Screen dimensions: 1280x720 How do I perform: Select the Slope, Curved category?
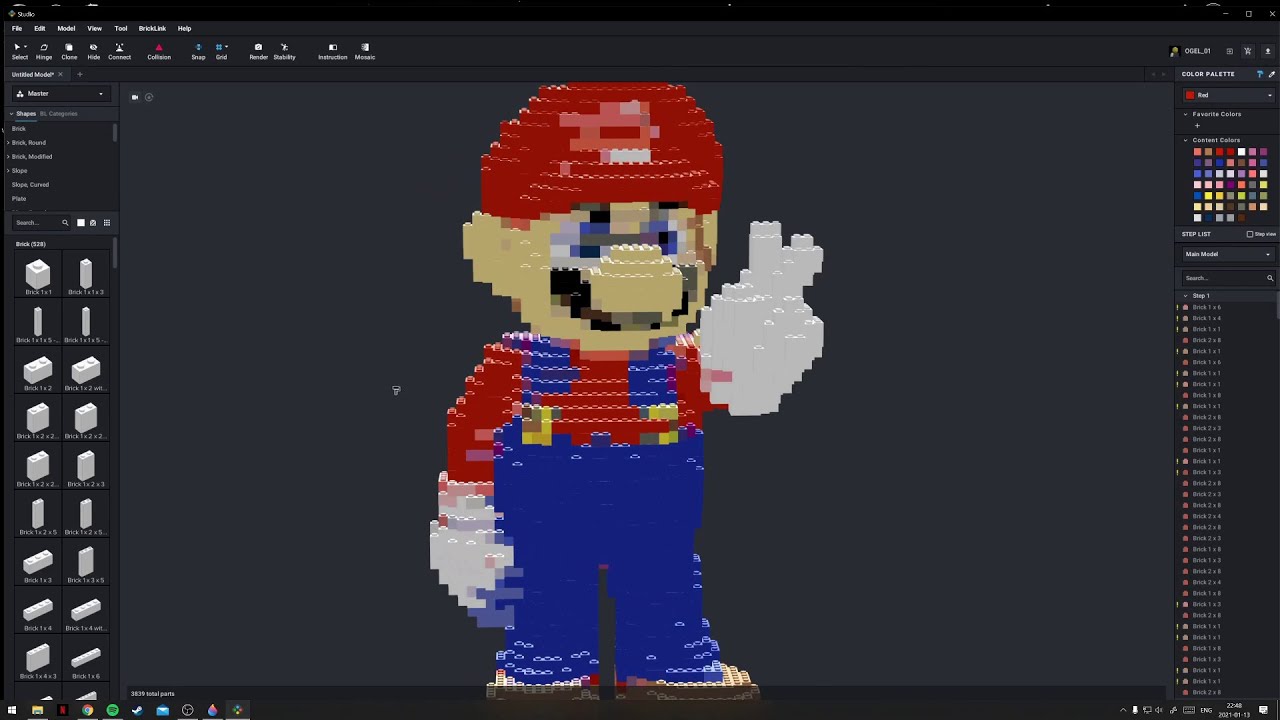click(x=30, y=185)
